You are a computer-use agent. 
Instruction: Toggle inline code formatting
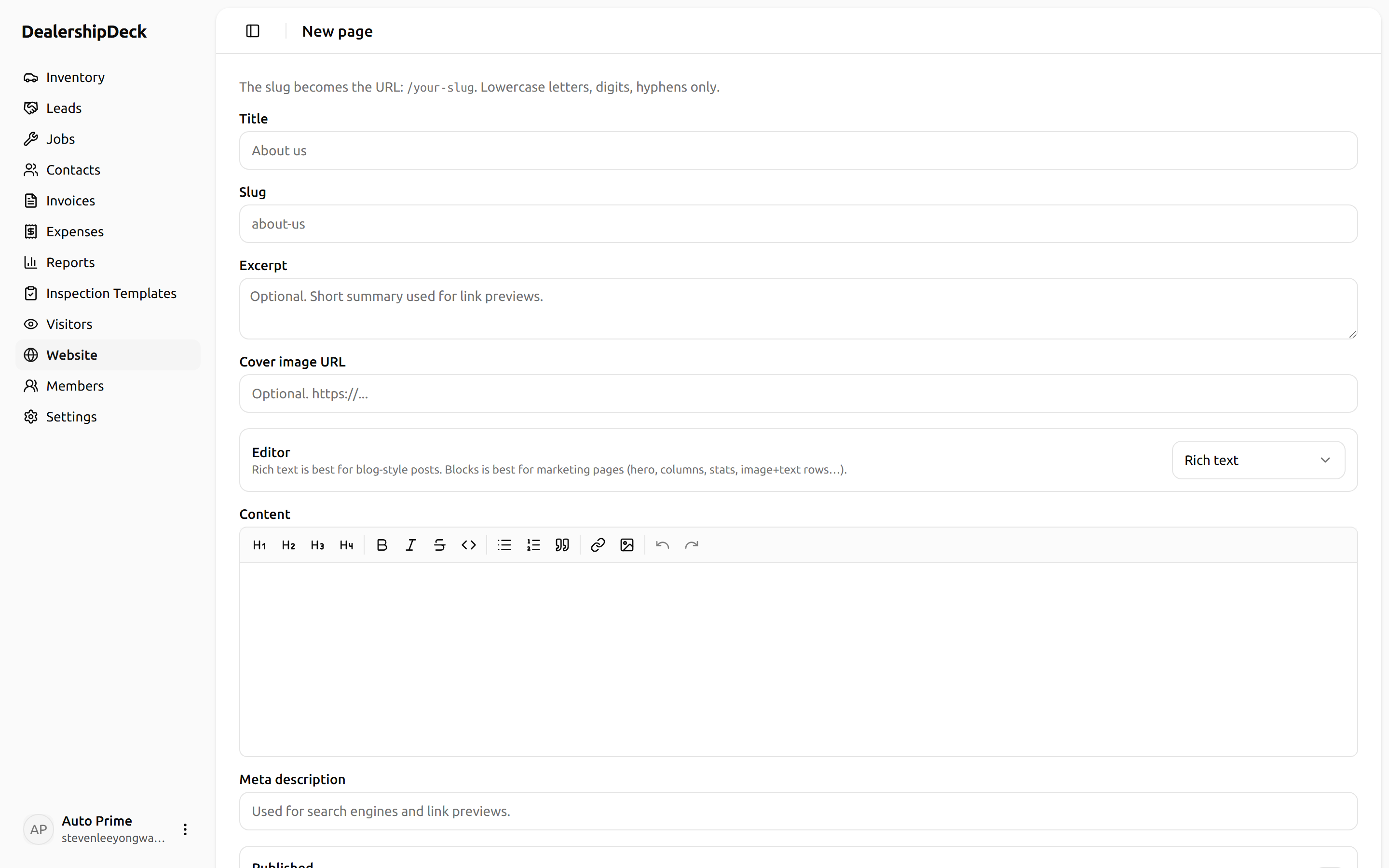[x=469, y=545]
